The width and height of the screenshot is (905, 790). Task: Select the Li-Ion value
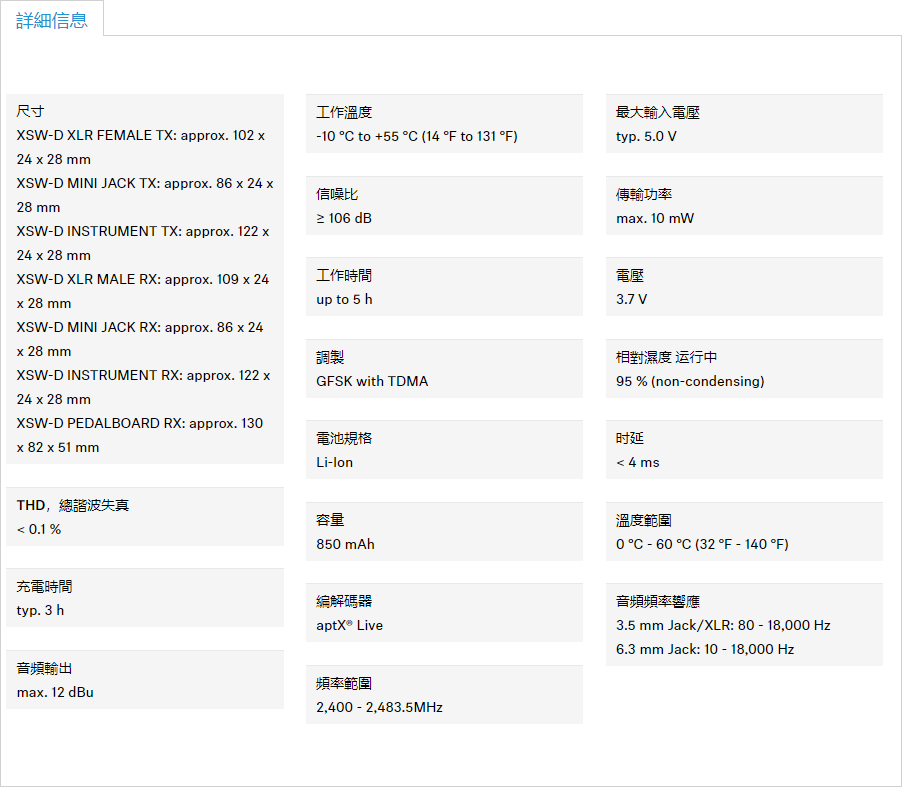[335, 463]
